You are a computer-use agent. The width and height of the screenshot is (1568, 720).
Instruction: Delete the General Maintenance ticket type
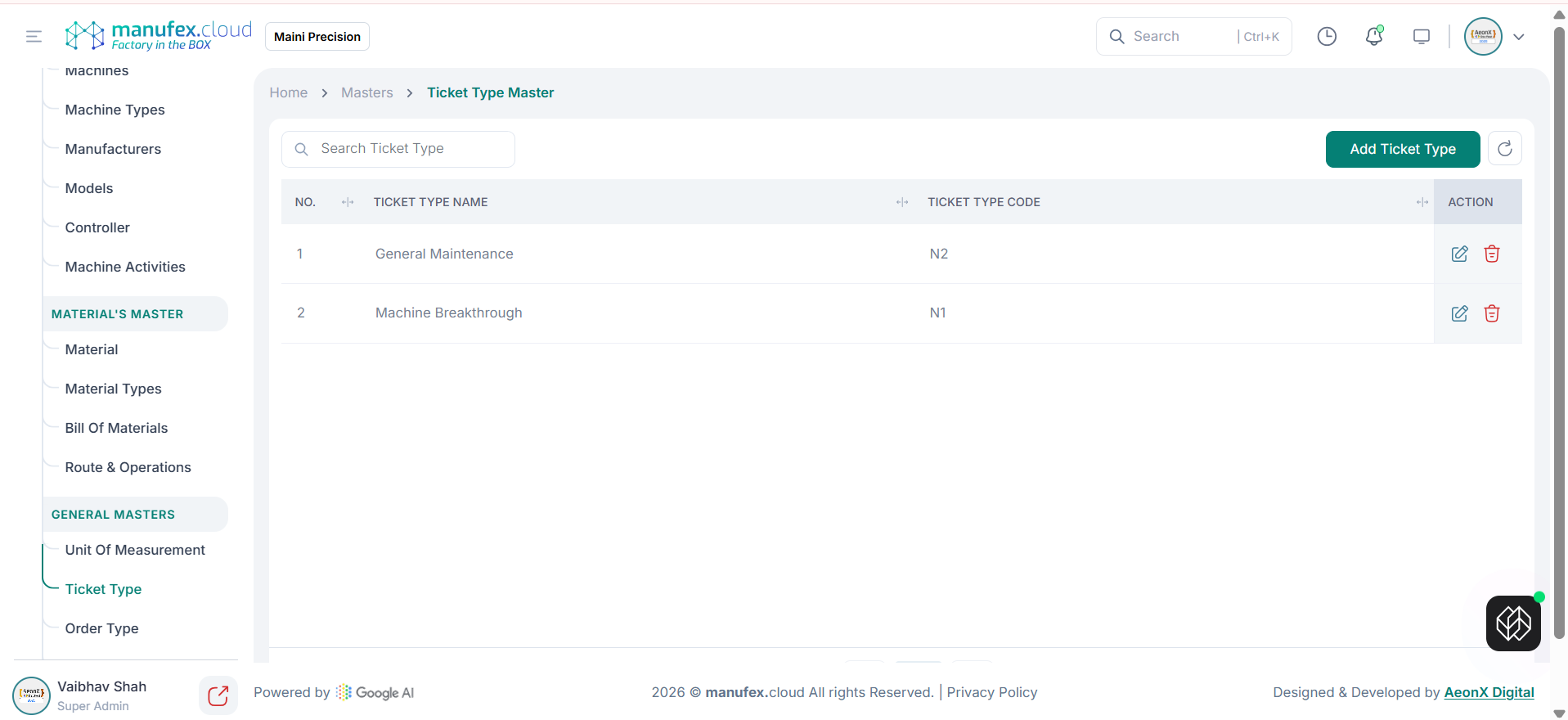tap(1491, 254)
